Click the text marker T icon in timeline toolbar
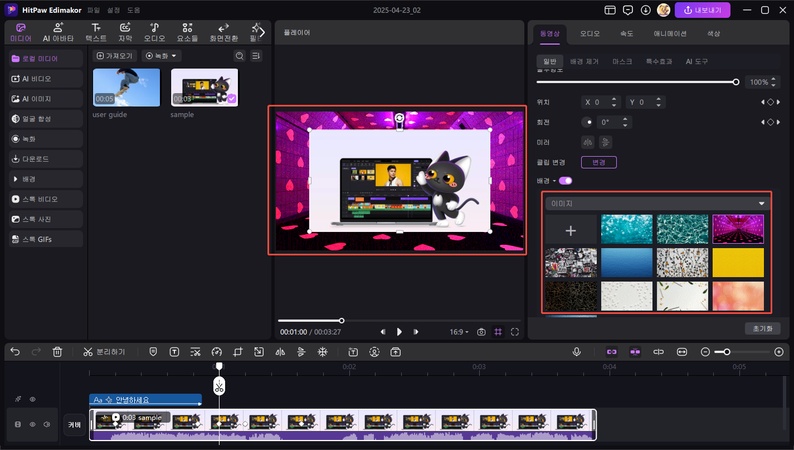This screenshot has width=794, height=450. click(x=174, y=352)
